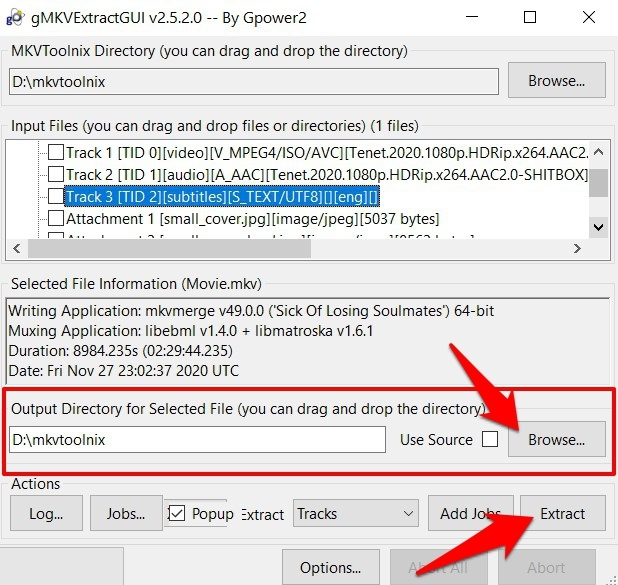Click the horizontal scrollbar right arrow
This screenshot has width=618, height=585.
577,248
